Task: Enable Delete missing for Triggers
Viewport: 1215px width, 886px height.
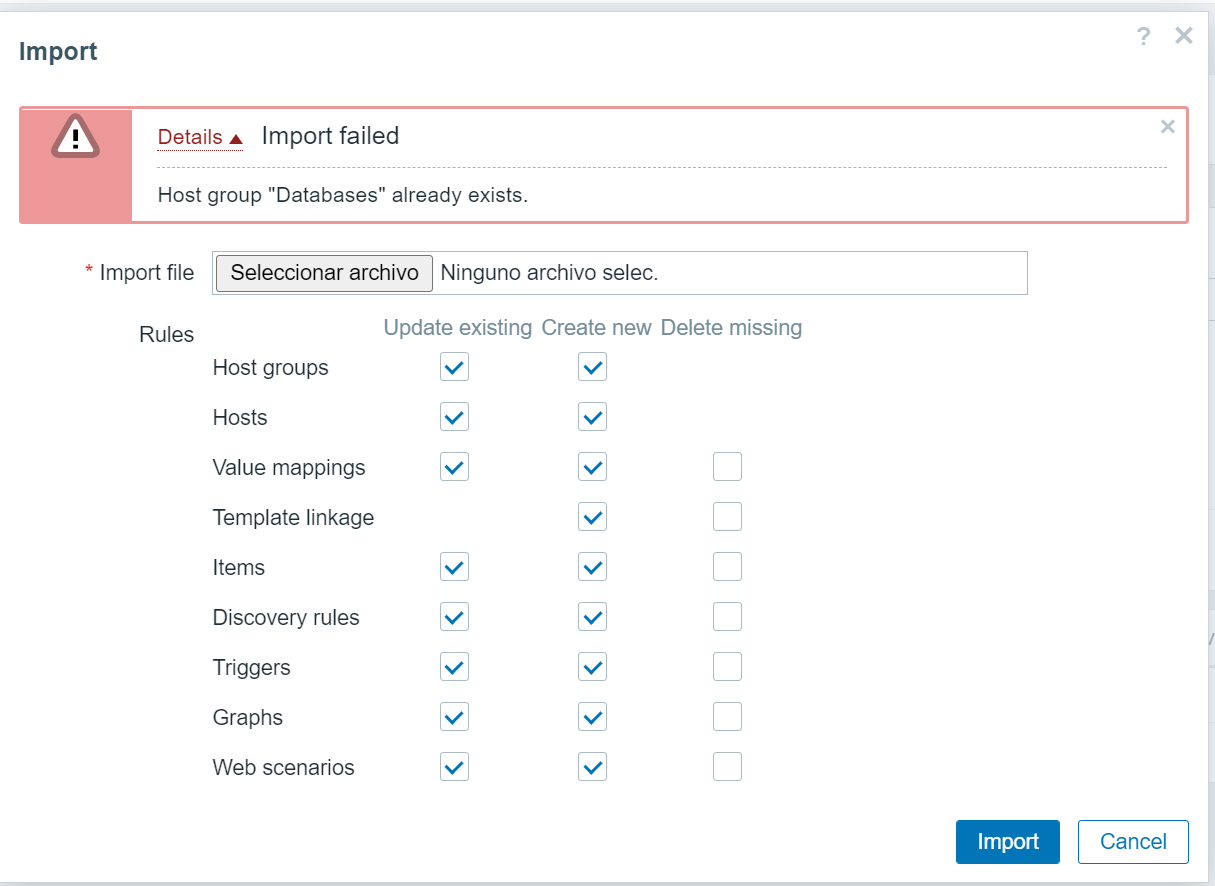Action: [727, 668]
